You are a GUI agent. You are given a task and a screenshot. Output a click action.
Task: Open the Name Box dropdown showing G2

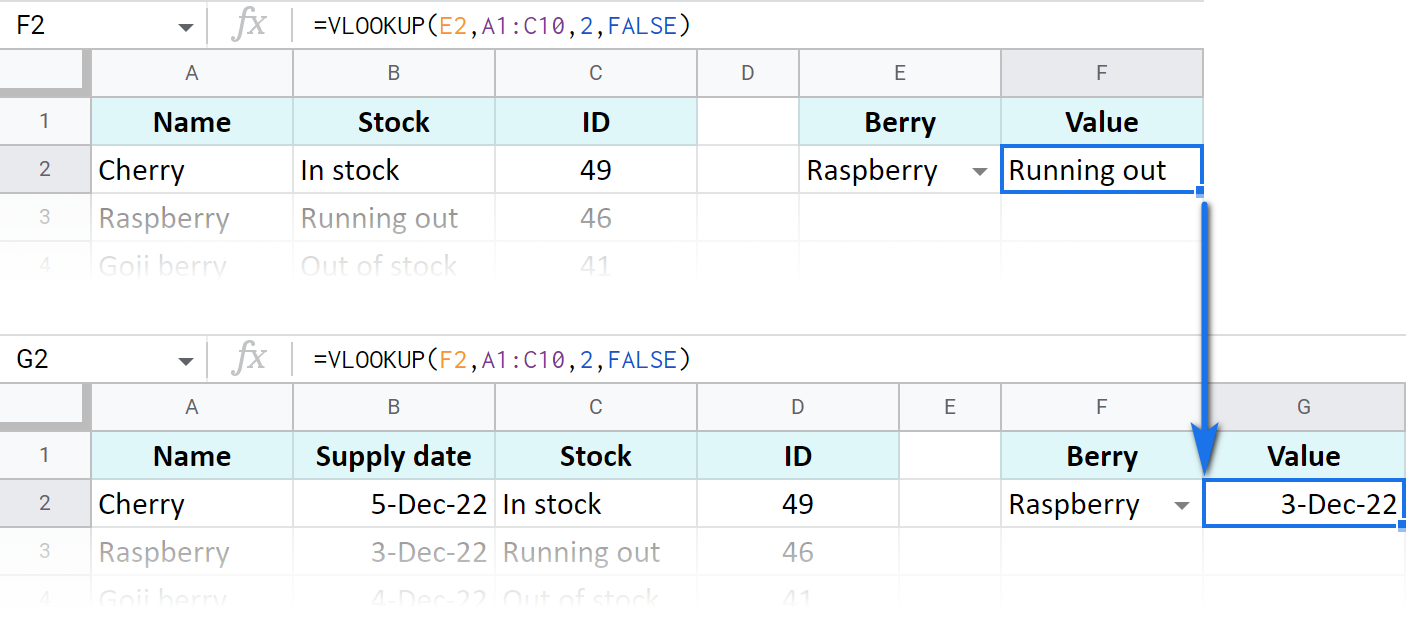(186, 359)
